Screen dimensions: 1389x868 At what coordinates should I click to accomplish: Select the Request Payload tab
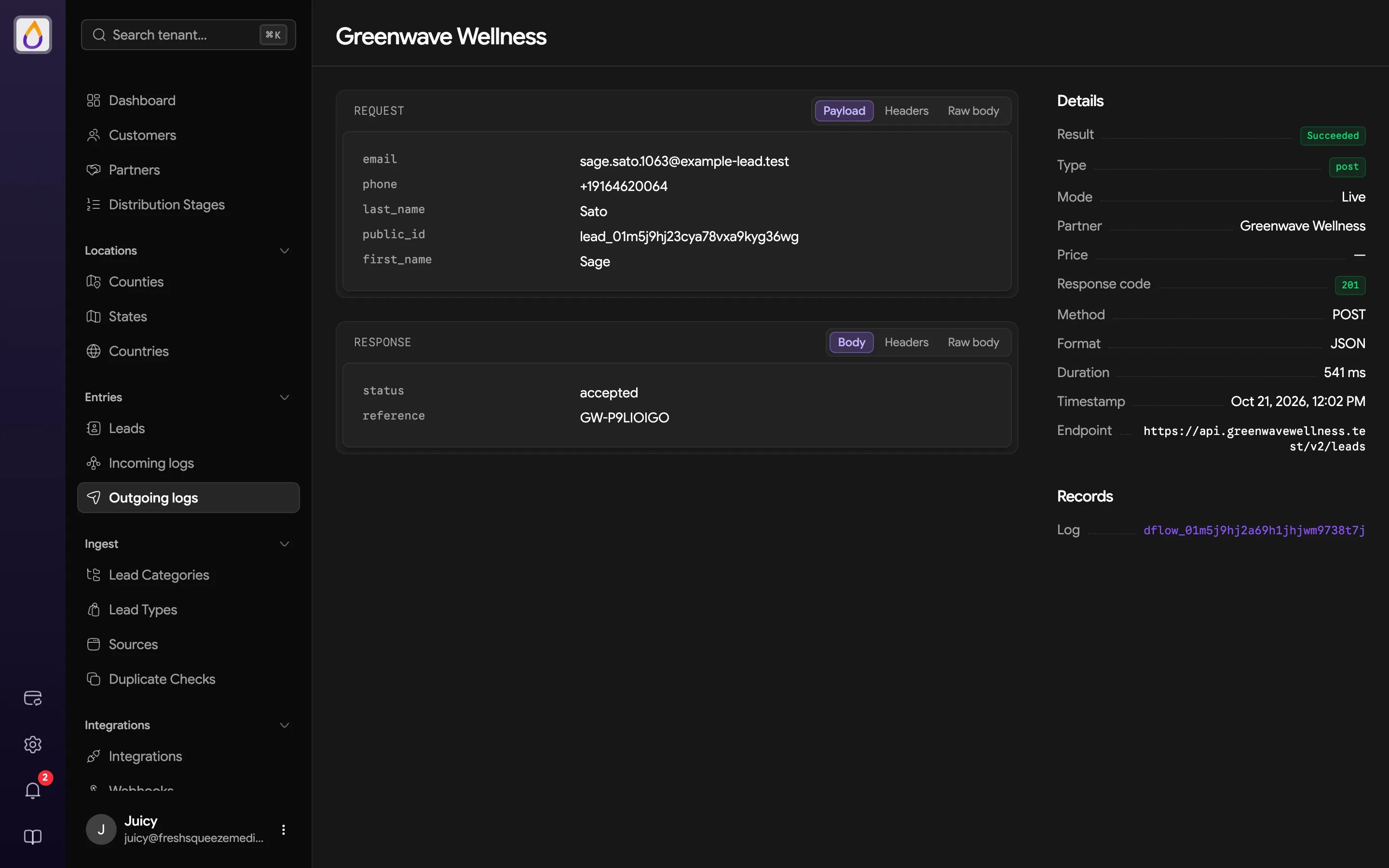(x=844, y=111)
